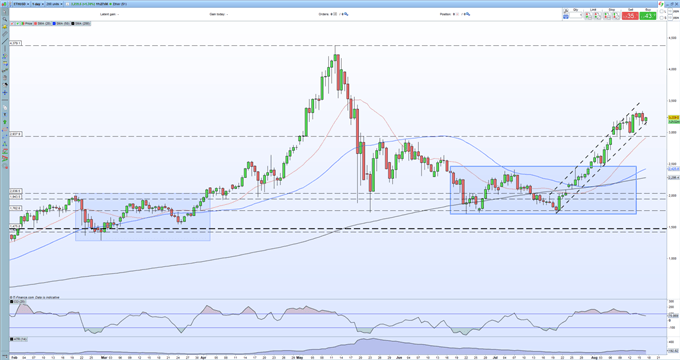680x360 pixels.
Task: Open the 200 units dropdown
Action: click(x=54, y=4)
